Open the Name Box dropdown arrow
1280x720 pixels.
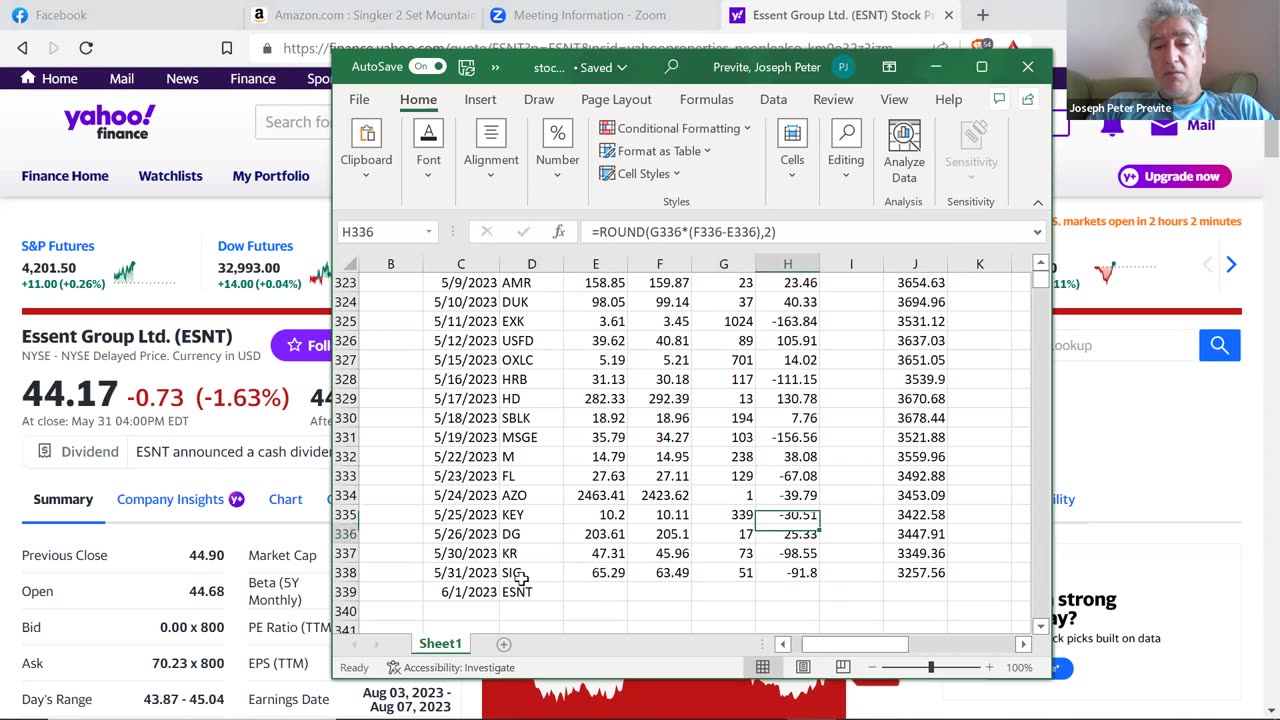(x=429, y=232)
